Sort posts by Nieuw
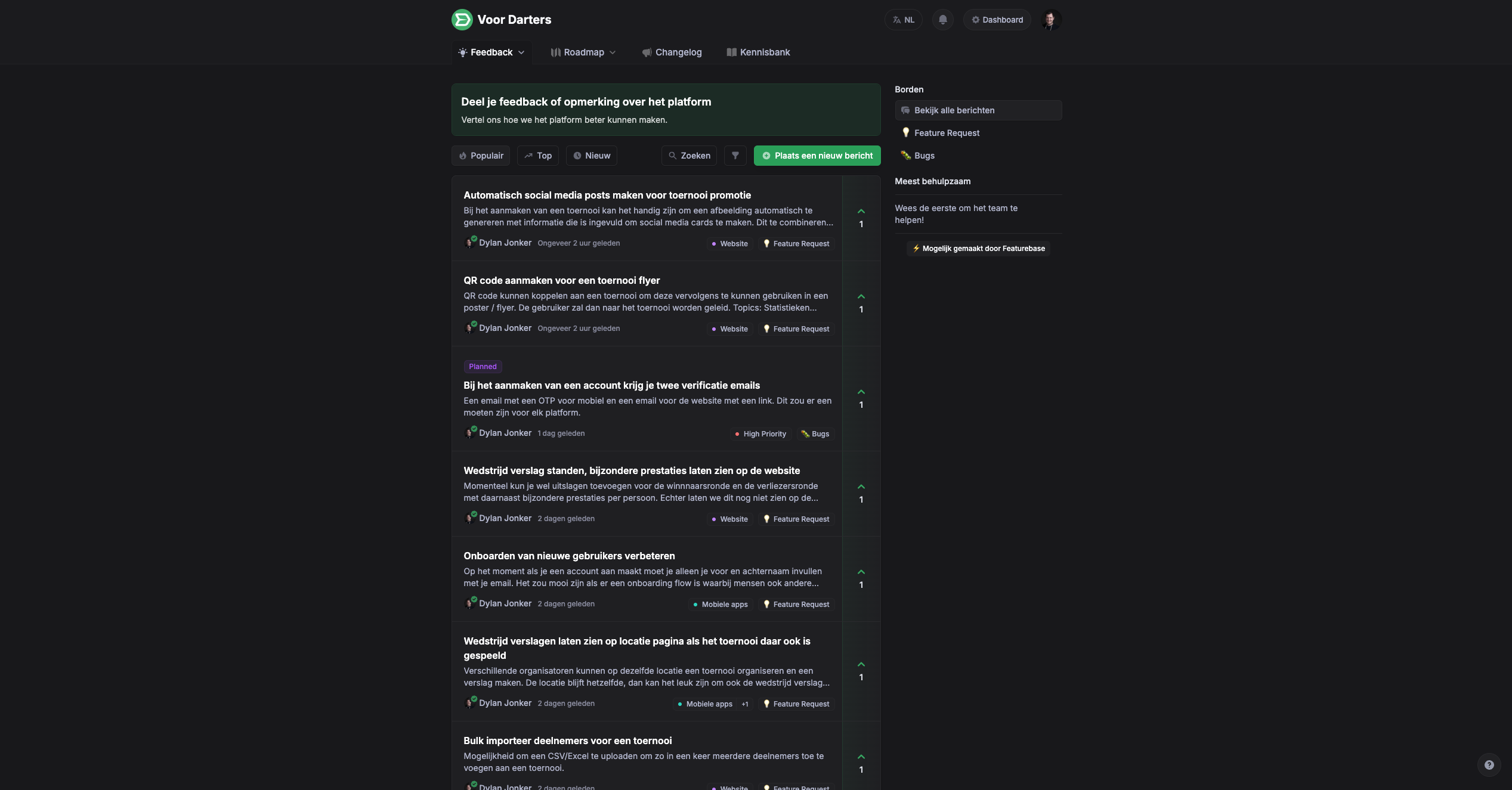The width and height of the screenshot is (1512, 790). coord(591,156)
